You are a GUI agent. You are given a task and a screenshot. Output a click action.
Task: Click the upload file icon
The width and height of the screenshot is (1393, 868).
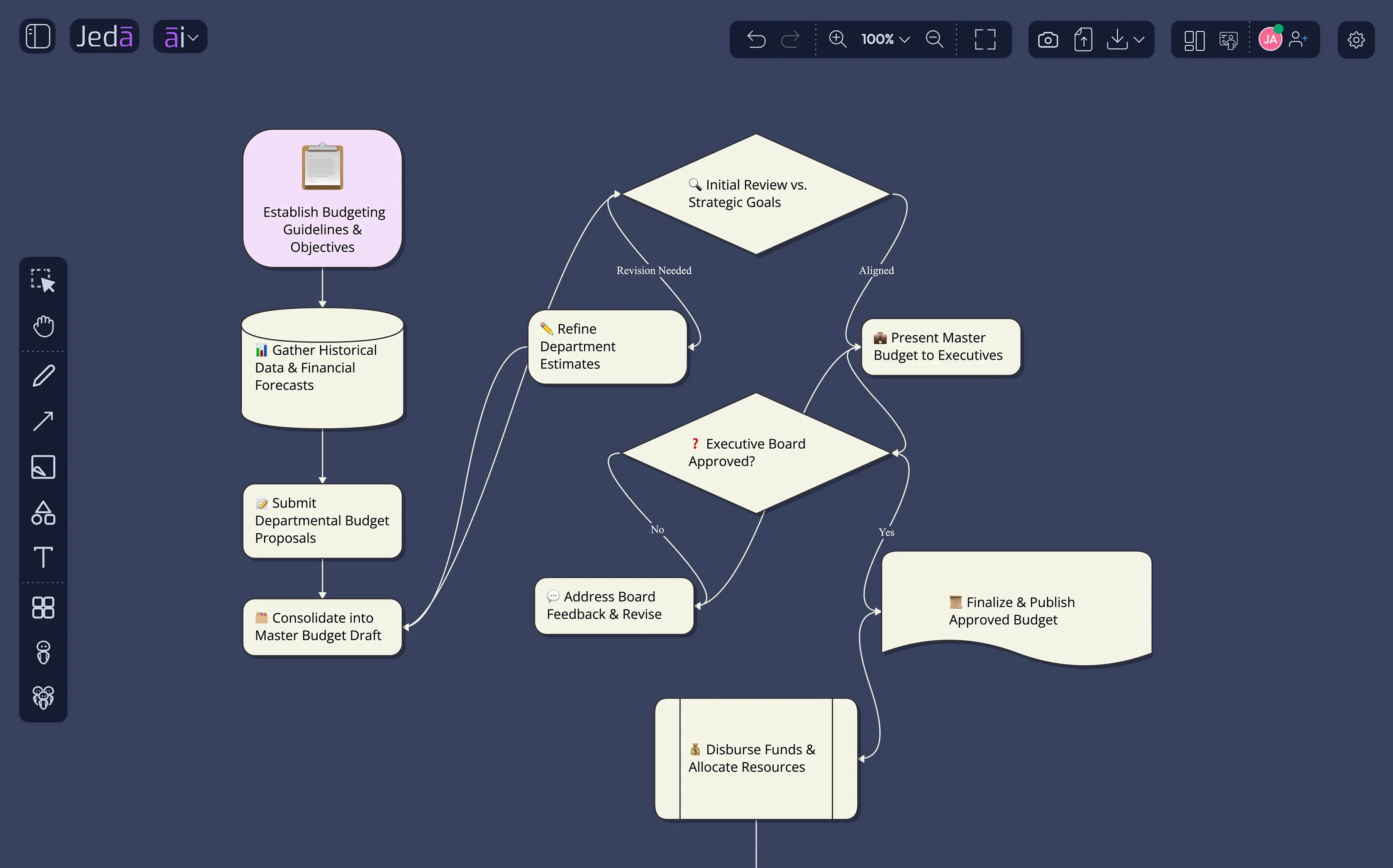[1083, 40]
